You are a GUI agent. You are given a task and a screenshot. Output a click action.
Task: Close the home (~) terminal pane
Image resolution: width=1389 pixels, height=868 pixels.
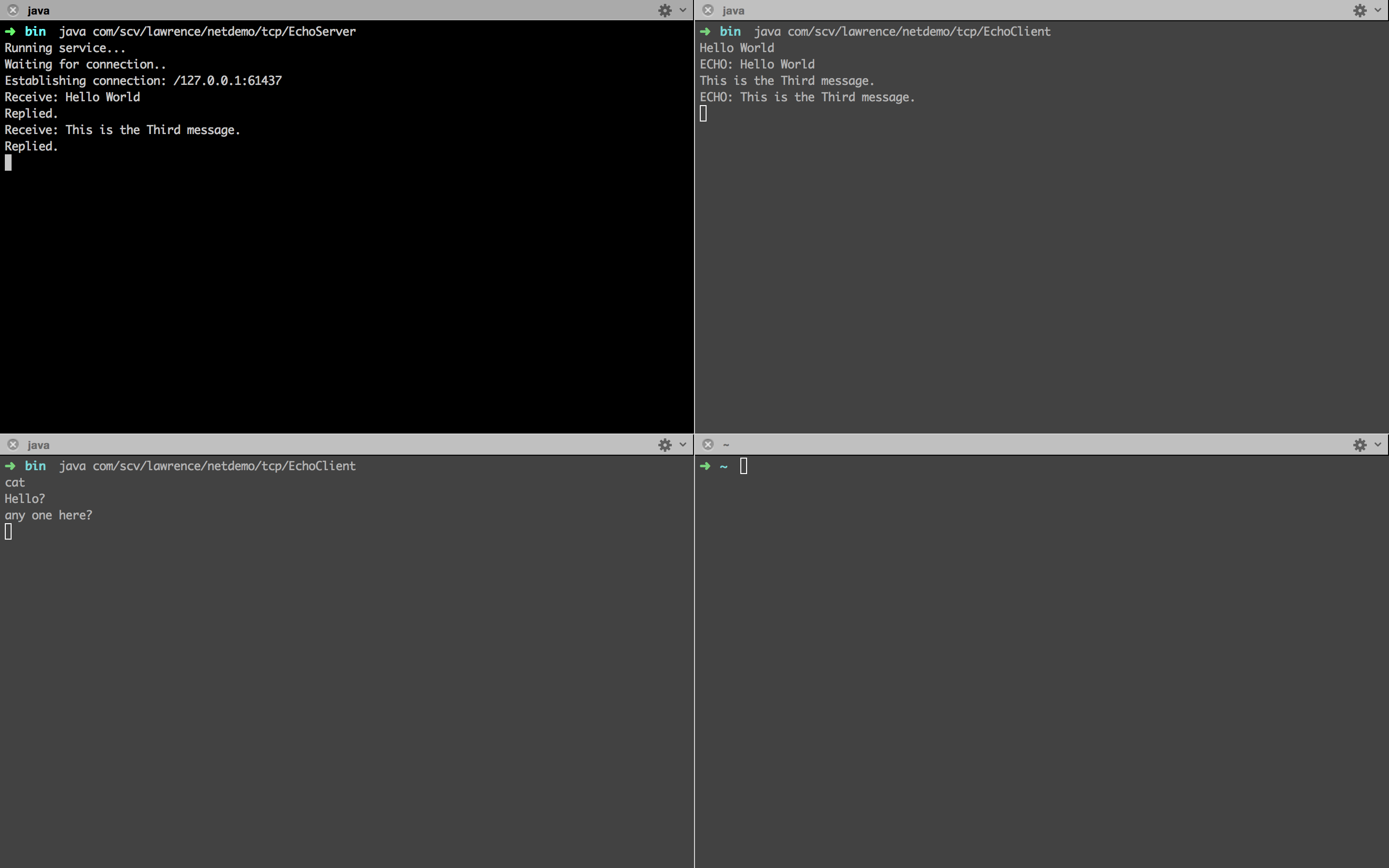(x=708, y=445)
